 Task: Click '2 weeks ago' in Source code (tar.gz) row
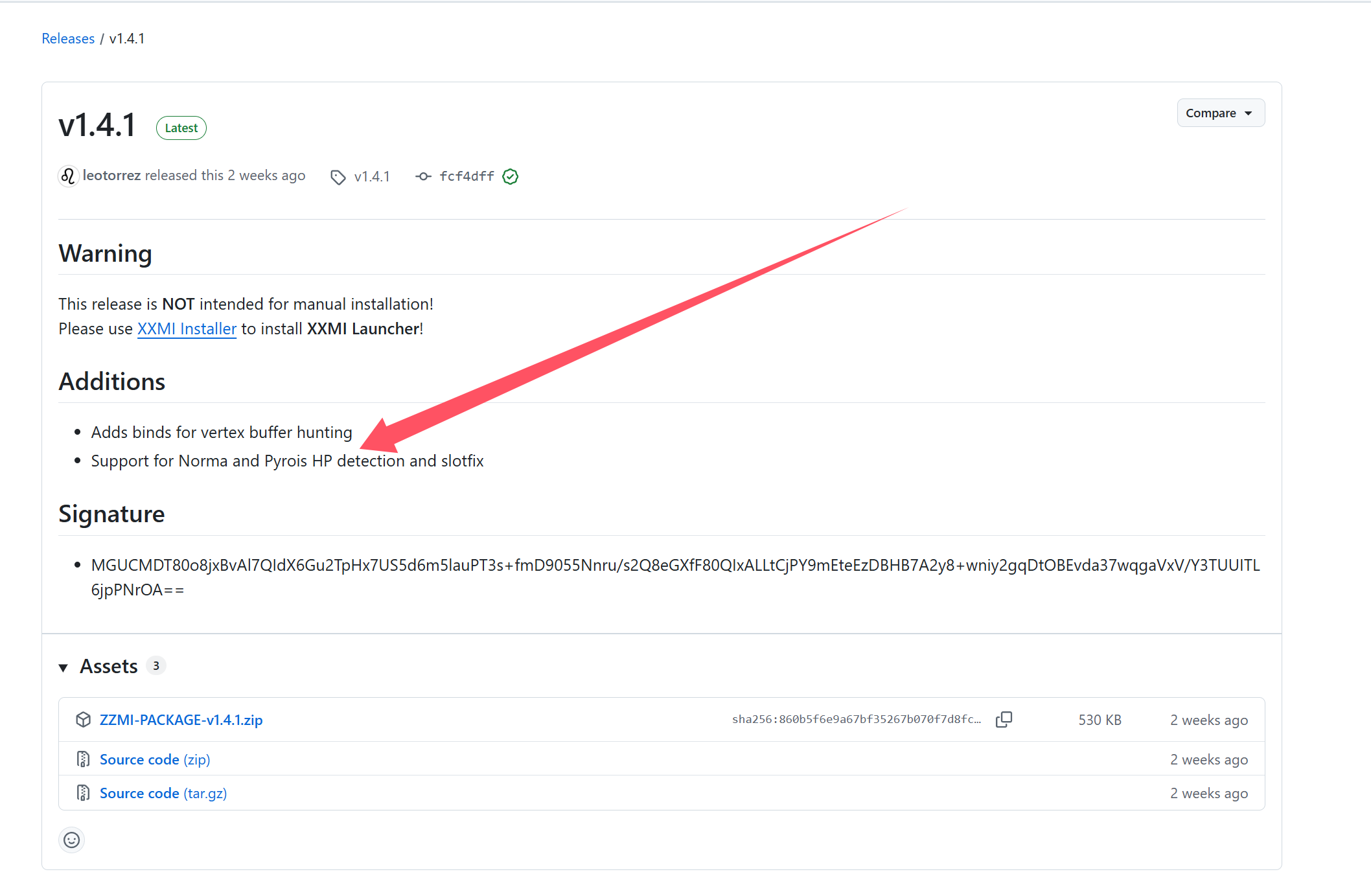[x=1209, y=793]
